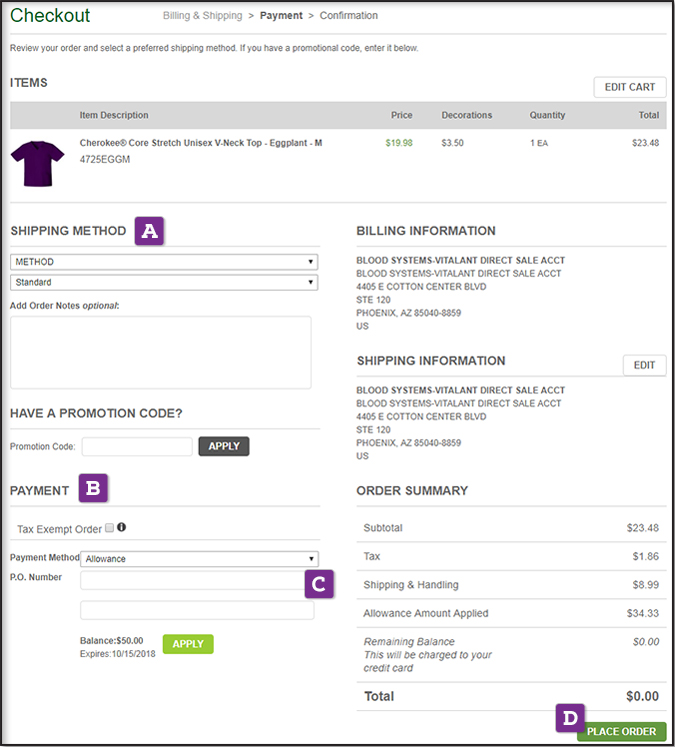
Task: Click the Add Order Notes text area
Action: click(160, 352)
